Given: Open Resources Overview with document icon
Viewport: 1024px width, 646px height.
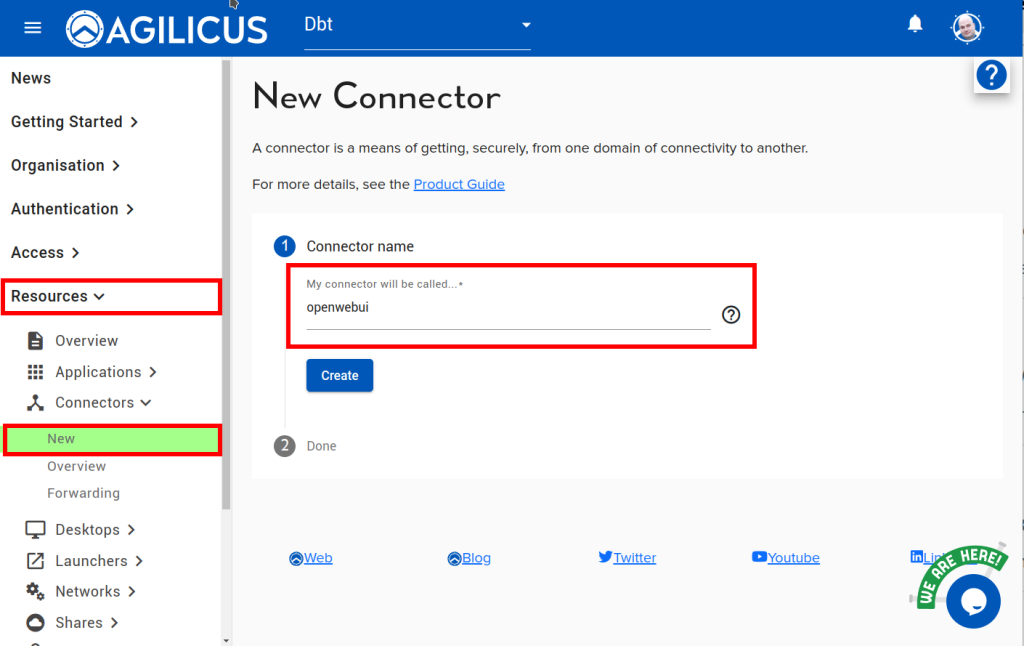Looking at the screenshot, I should pyautogui.click(x=86, y=341).
